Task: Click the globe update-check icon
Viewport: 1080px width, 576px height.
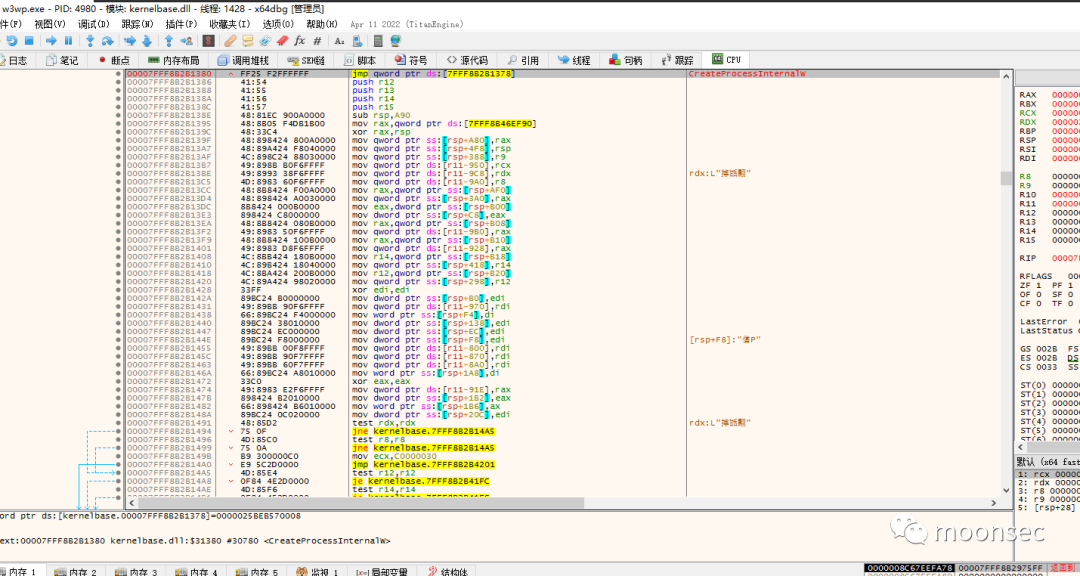Action: (x=395, y=41)
